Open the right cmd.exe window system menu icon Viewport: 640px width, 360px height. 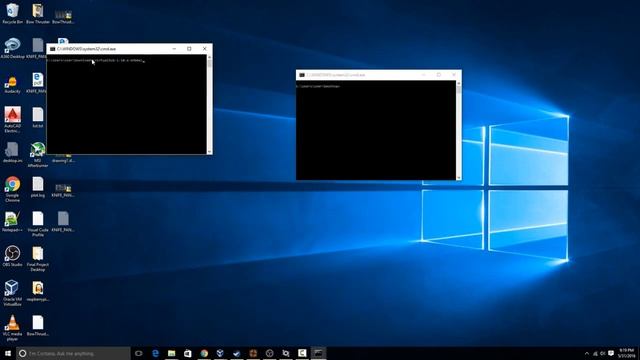(x=302, y=75)
